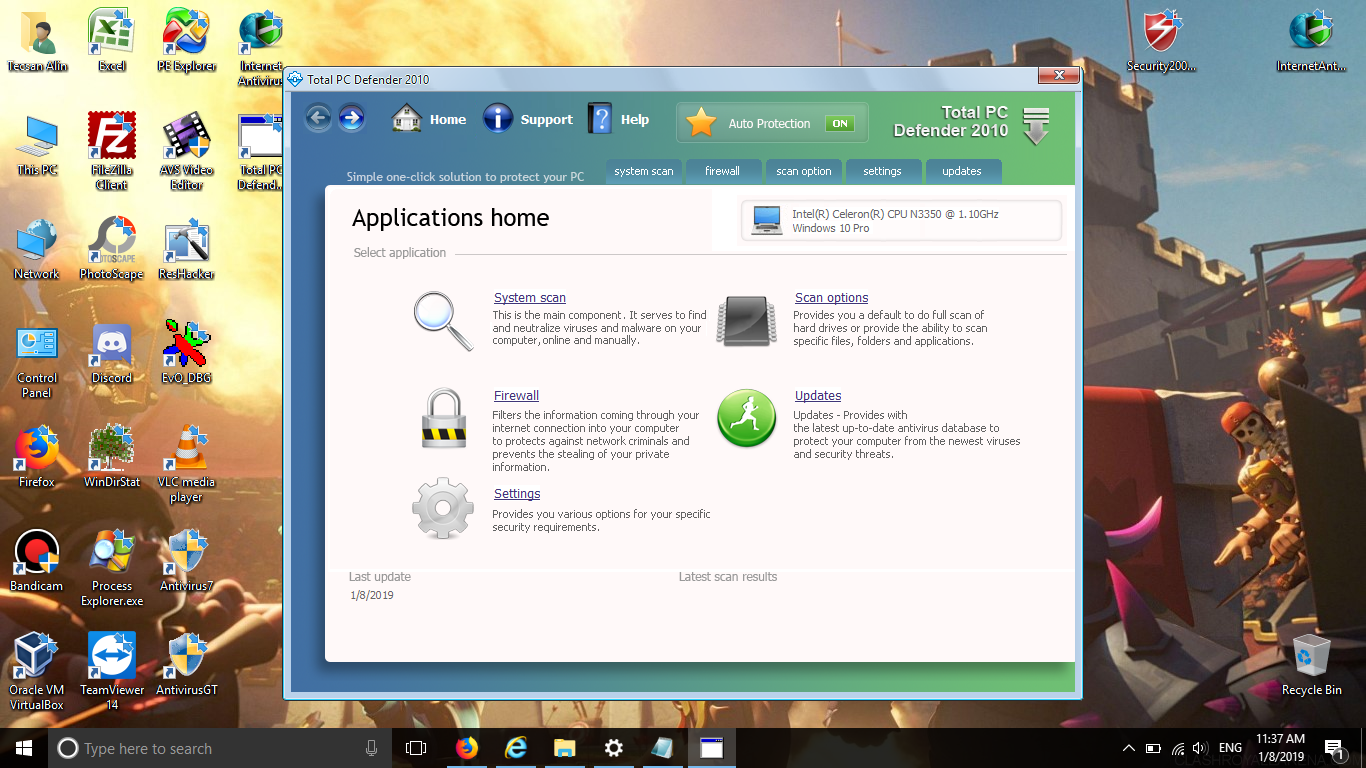Select the updates tab
Viewport: 1366px width, 768px height.
click(x=961, y=171)
